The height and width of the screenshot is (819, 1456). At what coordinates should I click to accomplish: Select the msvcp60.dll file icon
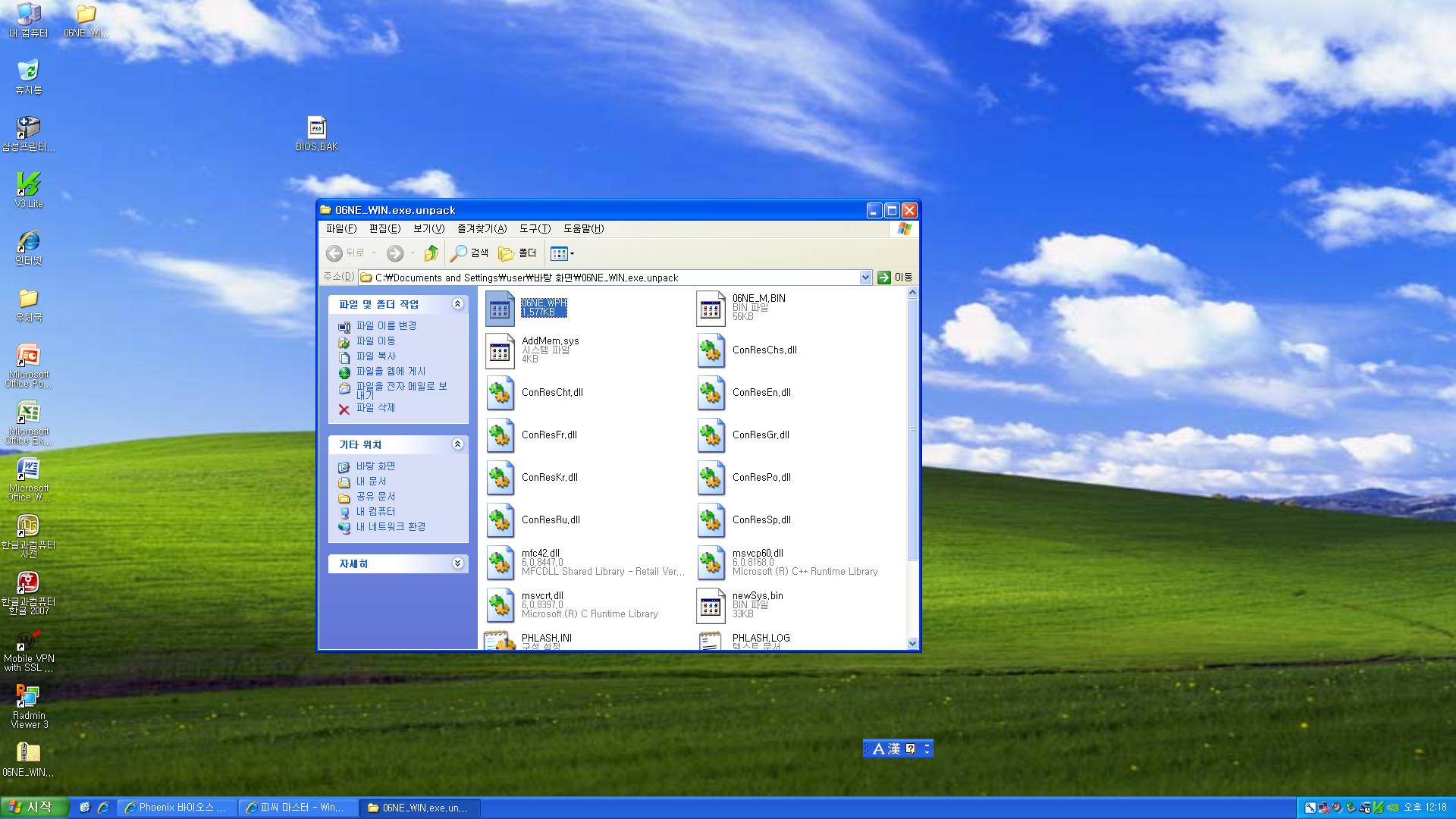pos(711,563)
